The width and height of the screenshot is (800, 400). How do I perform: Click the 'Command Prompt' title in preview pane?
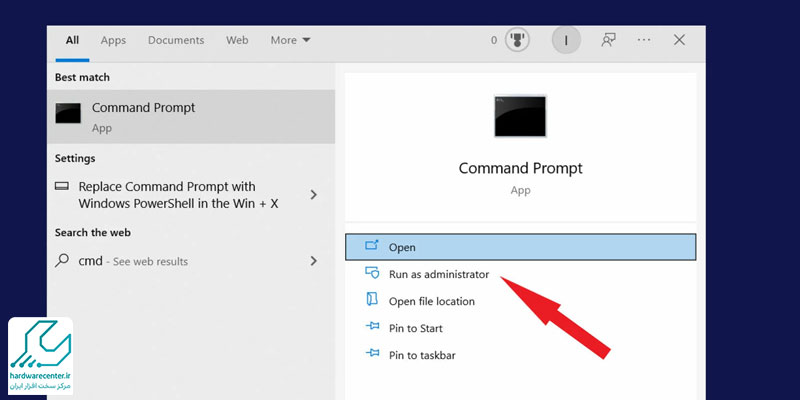pyautogui.click(x=520, y=168)
